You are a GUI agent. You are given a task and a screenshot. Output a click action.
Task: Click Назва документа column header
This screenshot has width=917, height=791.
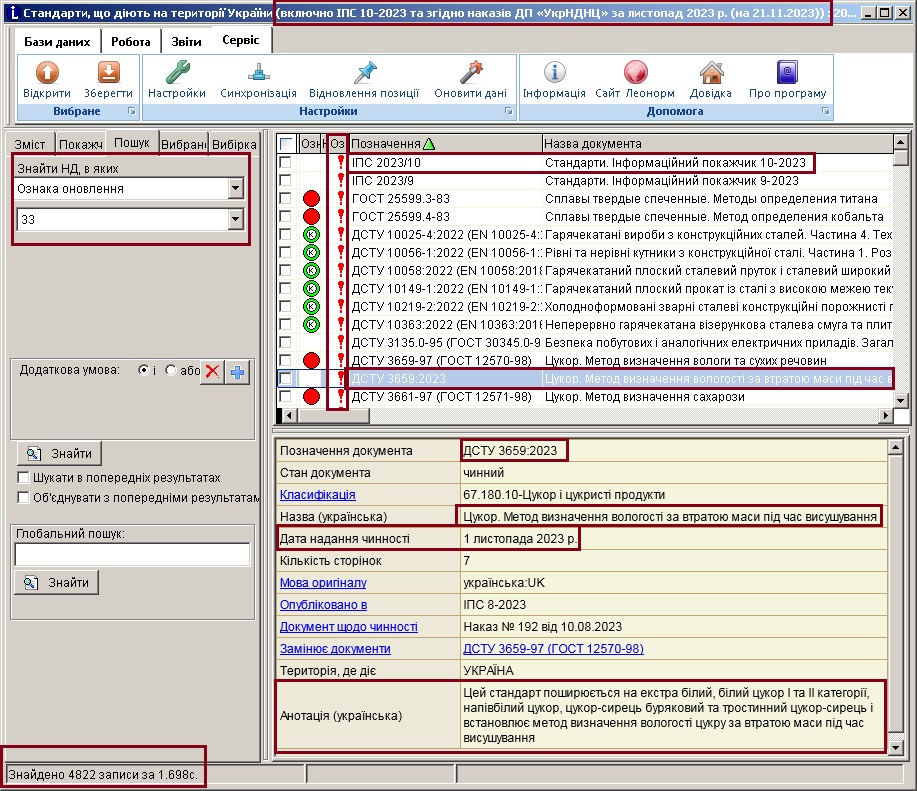tap(717, 144)
